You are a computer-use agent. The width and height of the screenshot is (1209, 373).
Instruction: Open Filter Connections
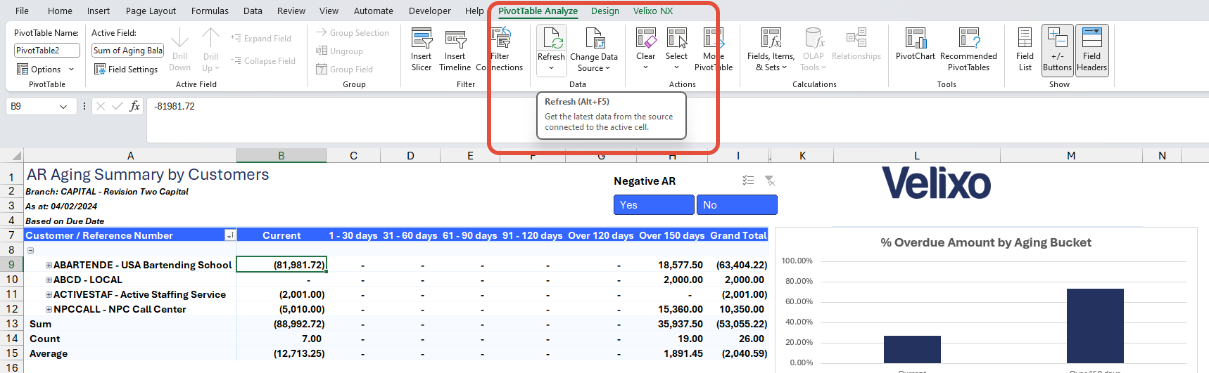(x=499, y=50)
